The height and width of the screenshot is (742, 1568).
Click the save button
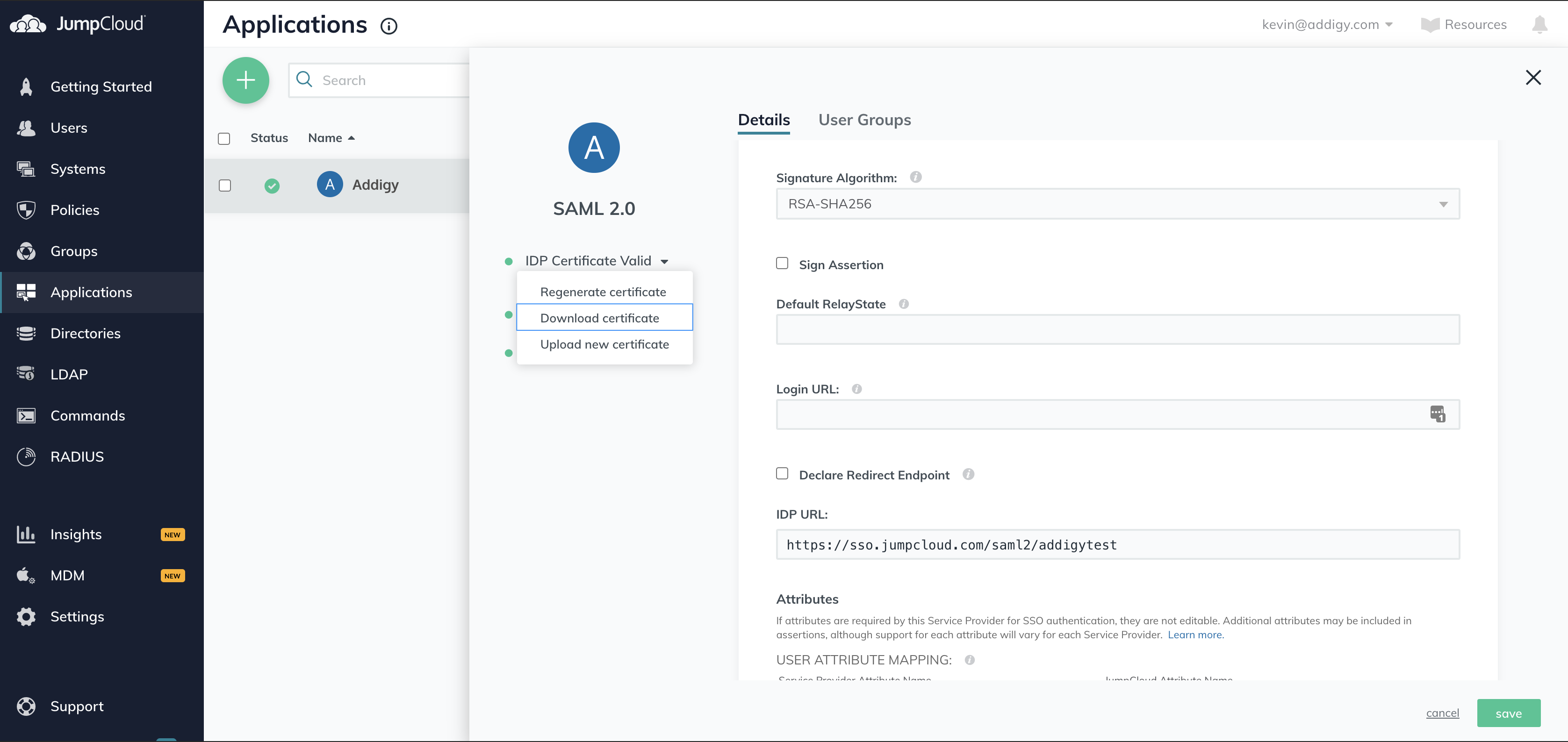coord(1508,713)
